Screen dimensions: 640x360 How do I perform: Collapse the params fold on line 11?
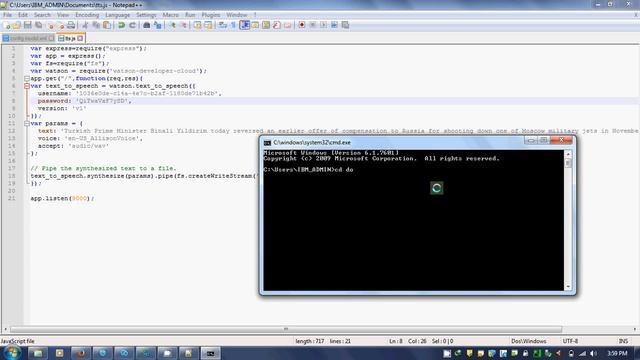click(27, 123)
